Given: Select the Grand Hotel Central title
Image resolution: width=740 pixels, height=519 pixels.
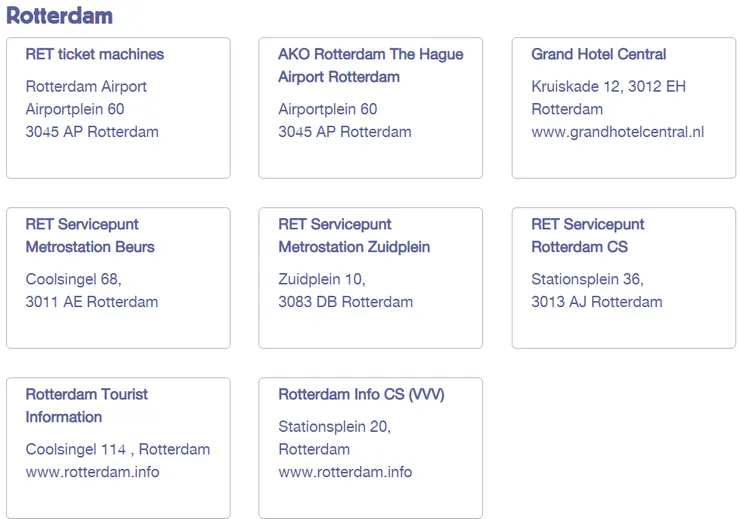Looking at the screenshot, I should (598, 54).
